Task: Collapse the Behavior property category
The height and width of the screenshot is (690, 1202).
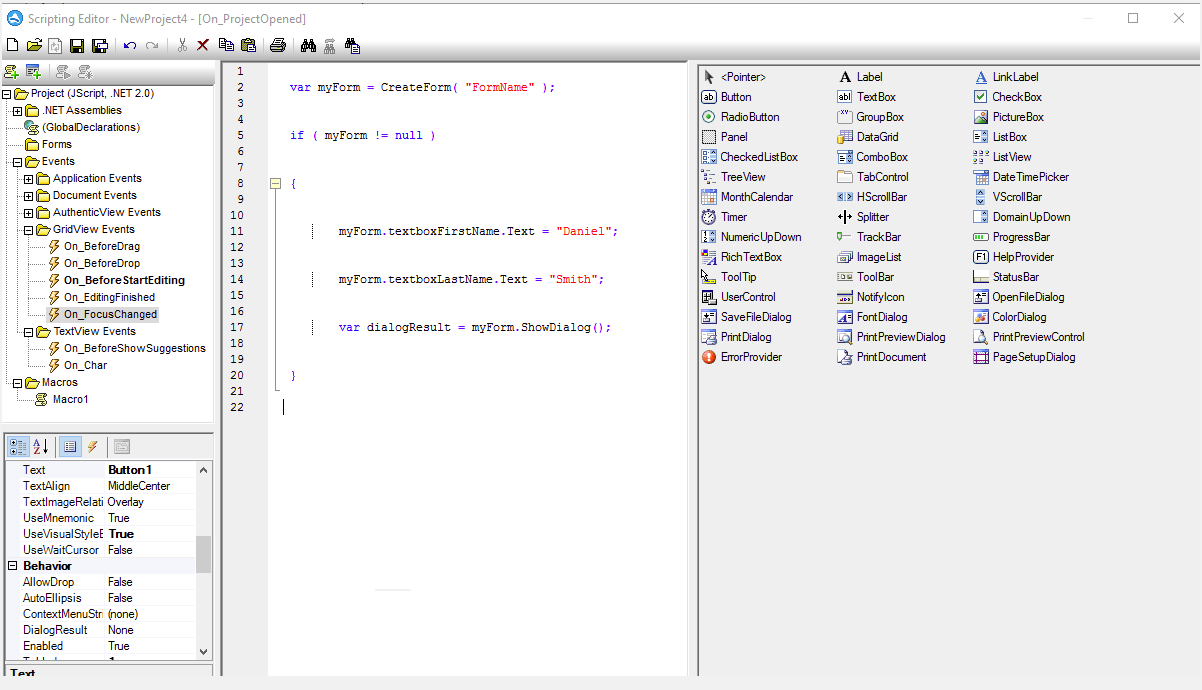Action: tap(13, 566)
